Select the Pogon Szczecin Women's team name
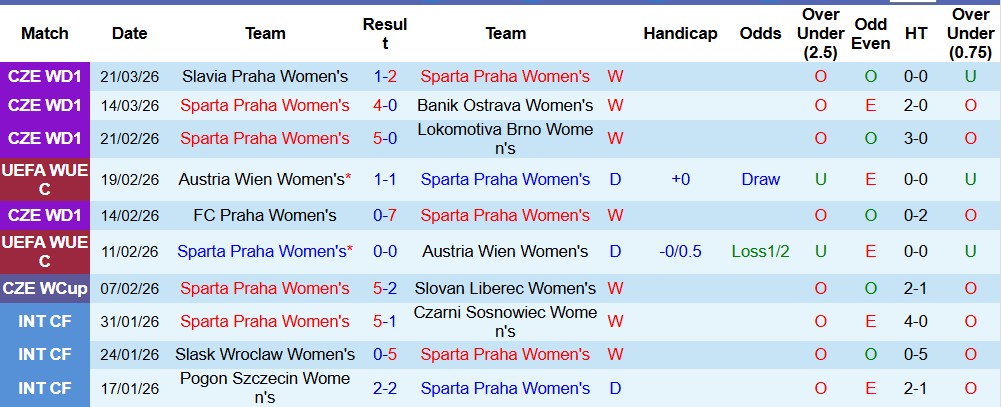1001x407 pixels. click(265, 388)
